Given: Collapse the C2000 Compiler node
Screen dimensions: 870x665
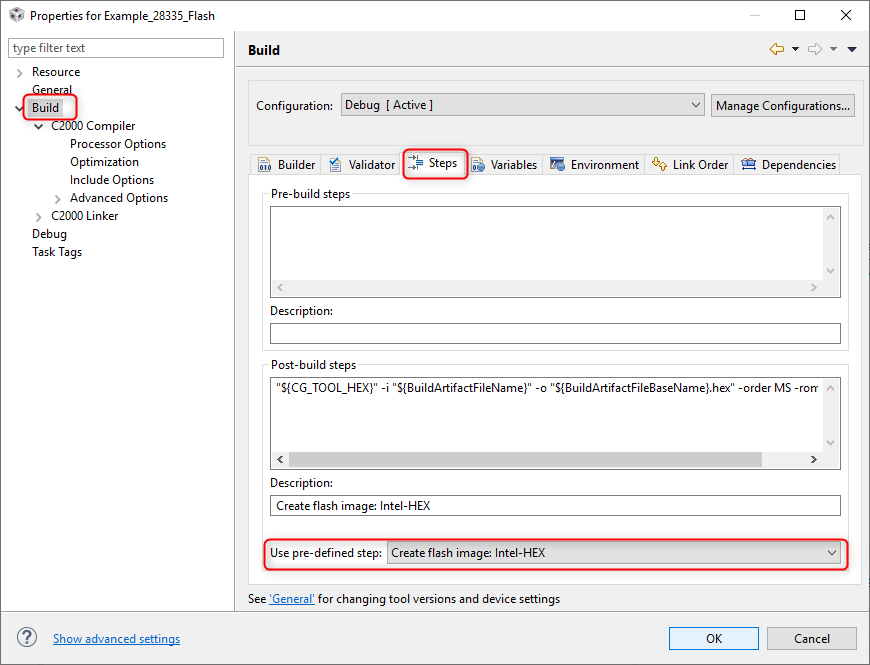Looking at the screenshot, I should 38,126.
